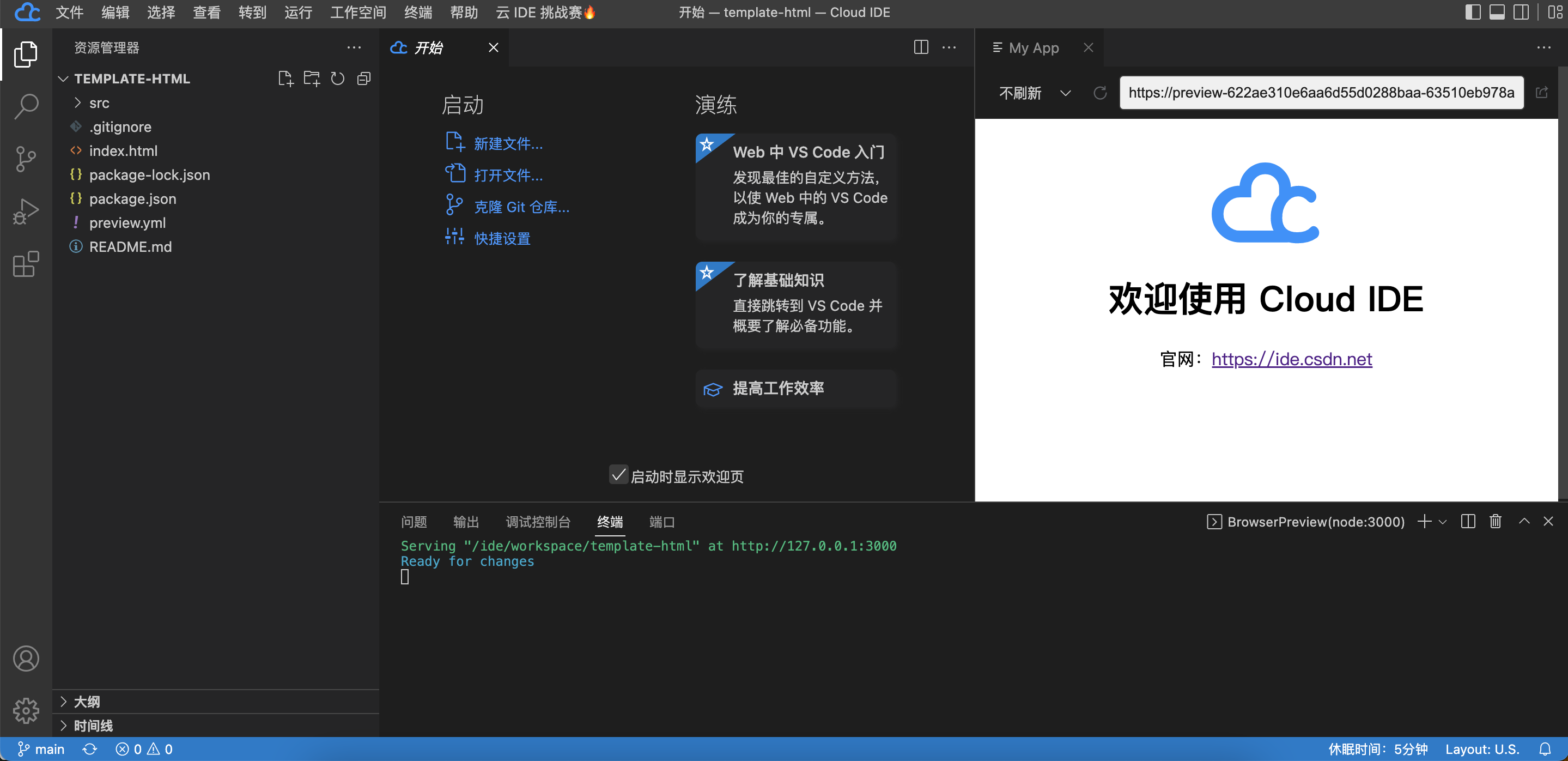This screenshot has width=1568, height=761.
Task: Open preview in external browser
Action: 1542,93
